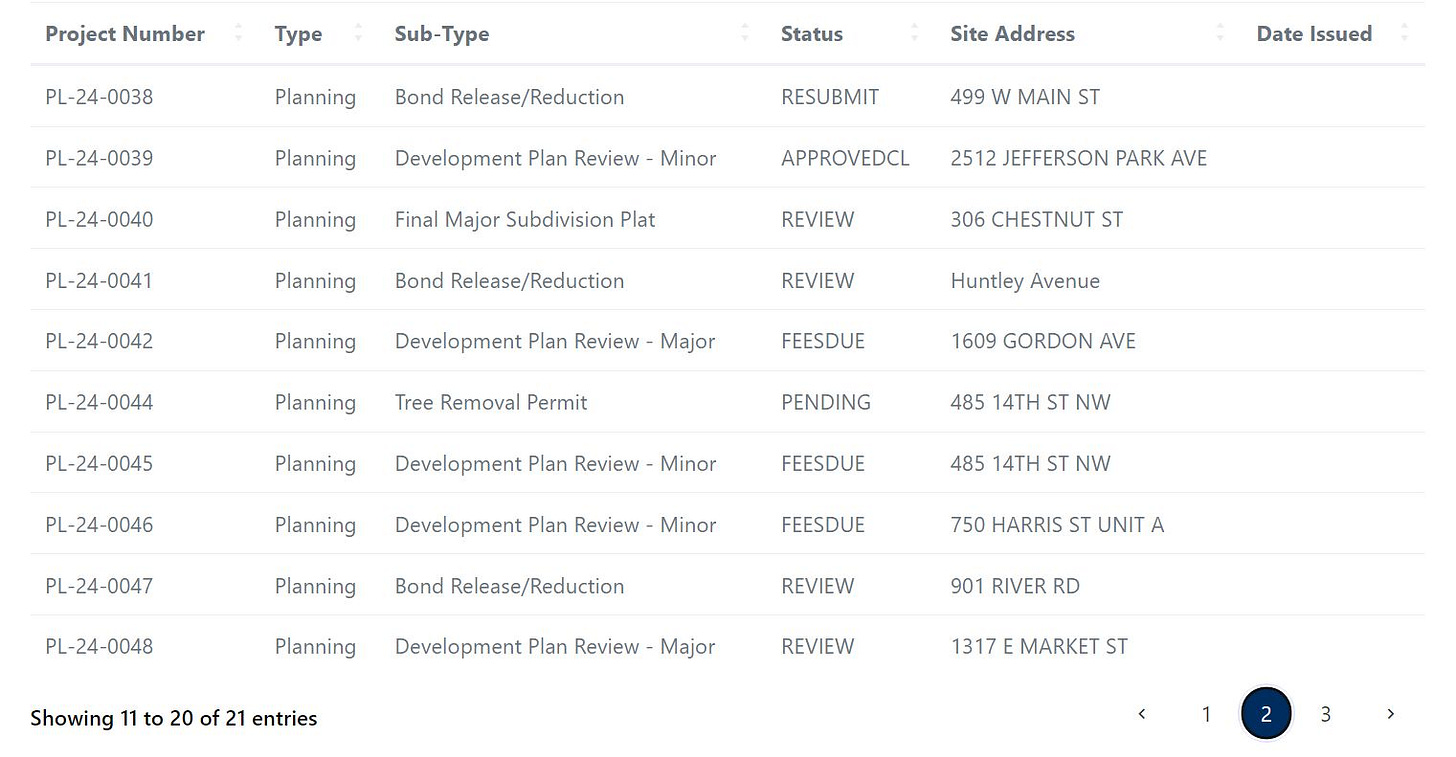Select project PL-24-0038

99,97
